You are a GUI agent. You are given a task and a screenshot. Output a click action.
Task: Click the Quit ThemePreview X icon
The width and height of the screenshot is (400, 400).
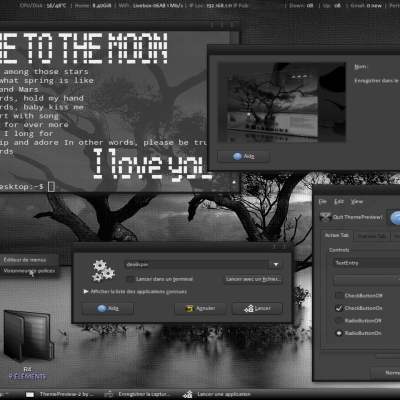click(x=325, y=217)
